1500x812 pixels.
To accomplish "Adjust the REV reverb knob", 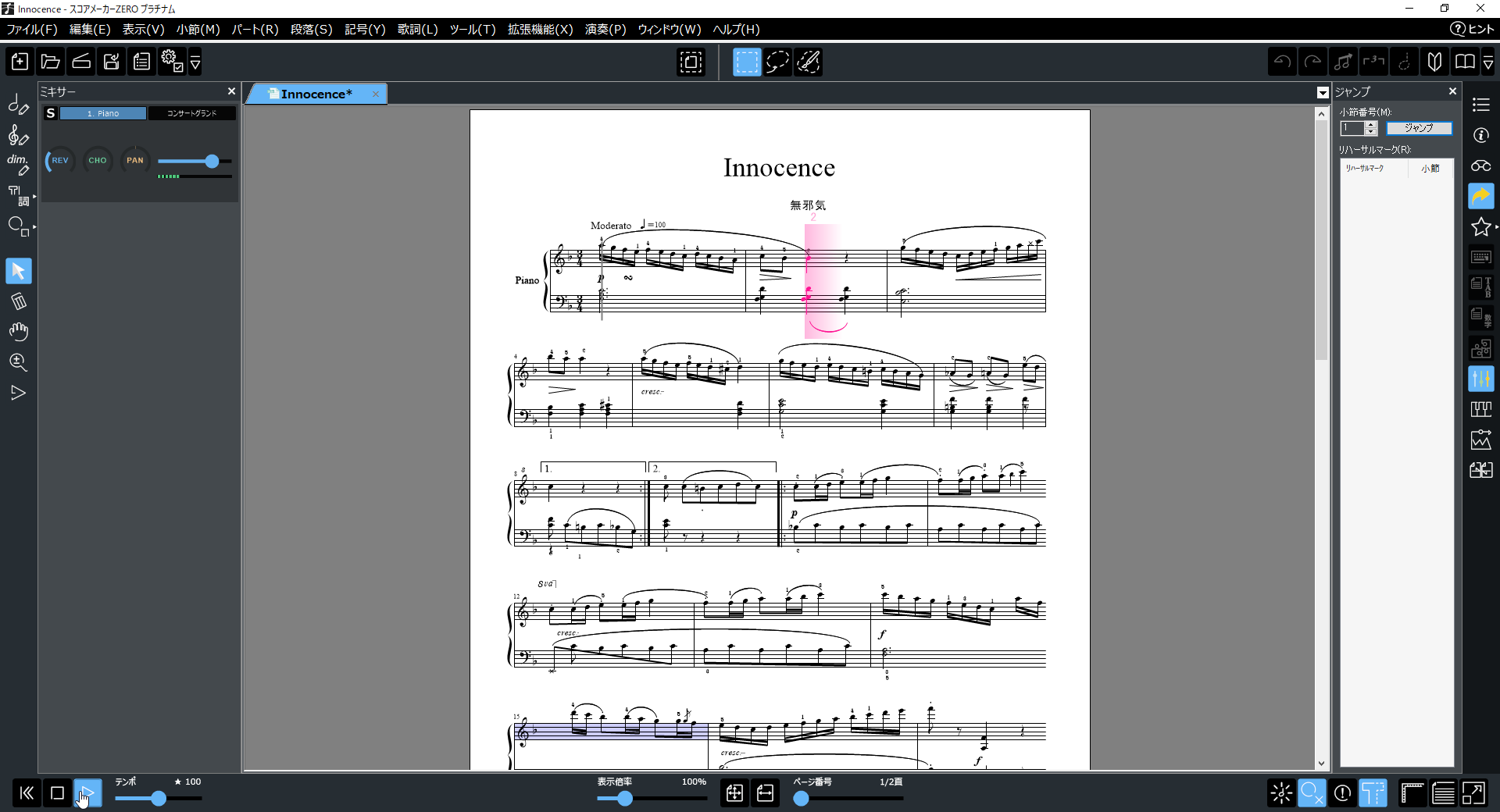I will [60, 160].
